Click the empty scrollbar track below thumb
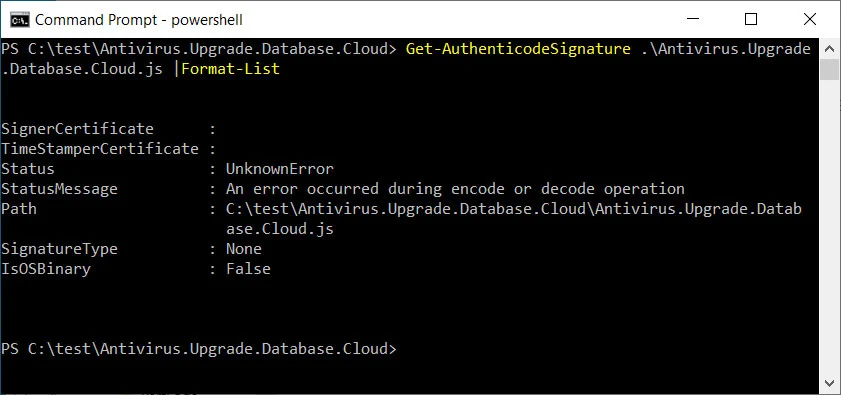Image resolution: width=841 pixels, height=395 pixels. (829, 225)
